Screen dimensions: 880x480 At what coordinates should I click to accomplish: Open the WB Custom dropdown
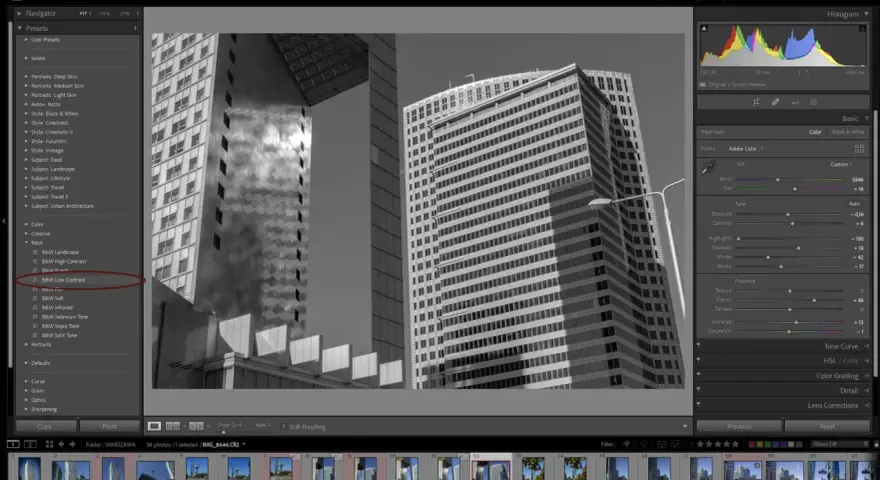(x=841, y=164)
